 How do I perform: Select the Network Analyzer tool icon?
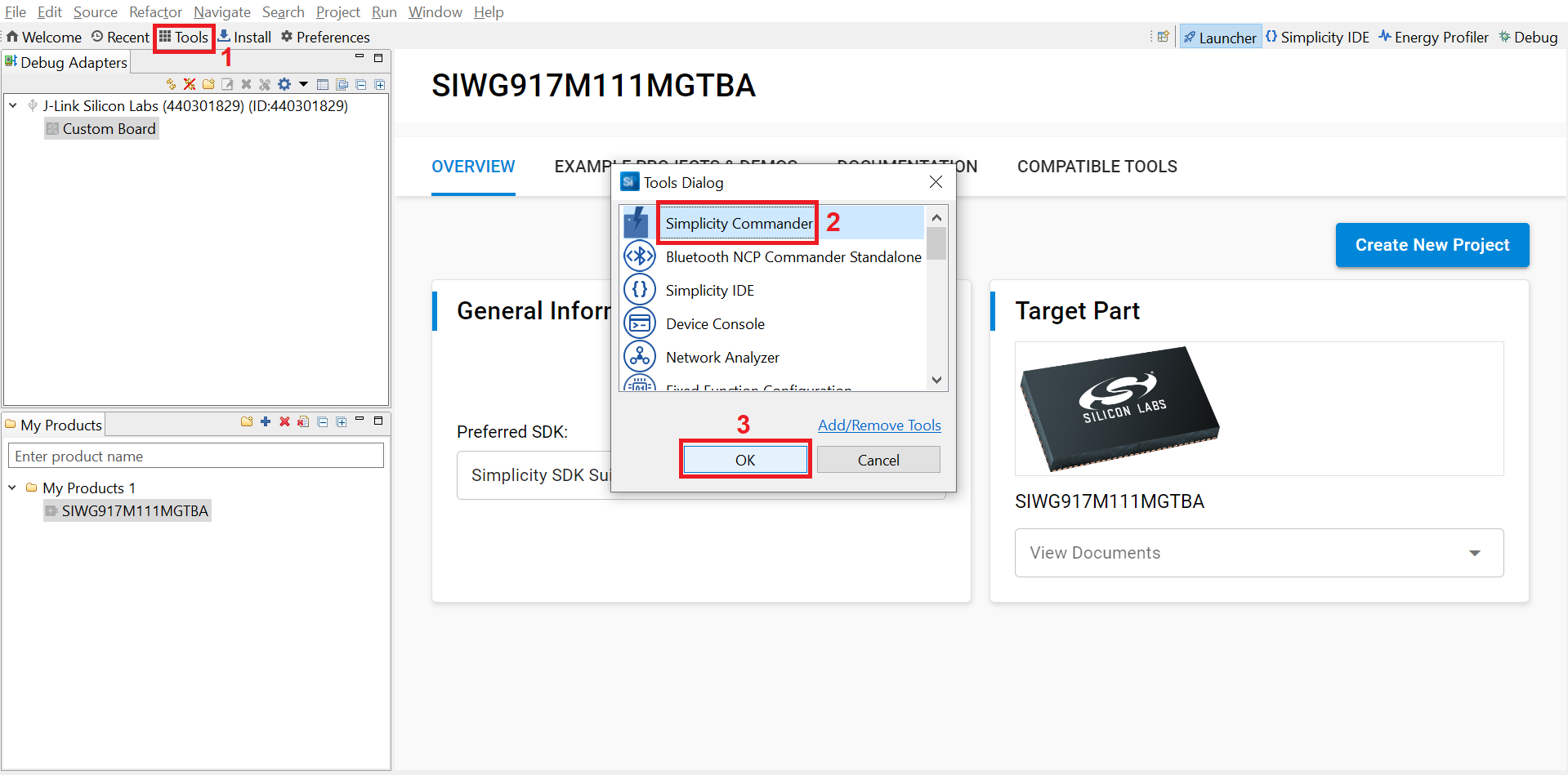coord(639,357)
